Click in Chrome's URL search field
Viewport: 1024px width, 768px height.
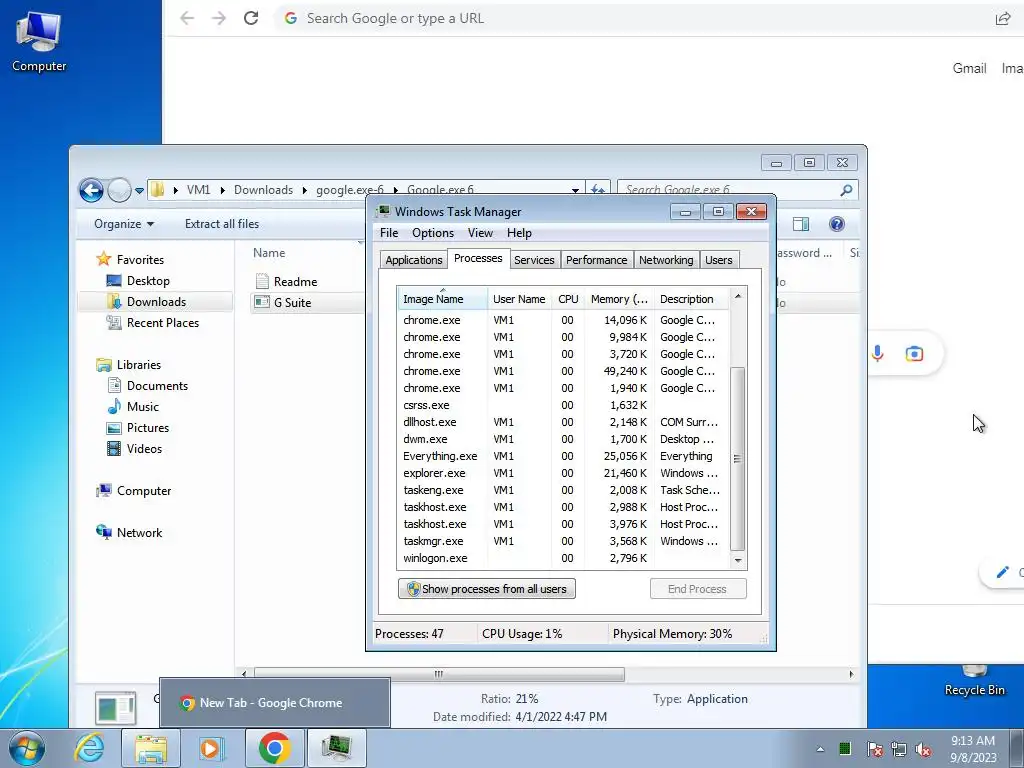pos(627,18)
